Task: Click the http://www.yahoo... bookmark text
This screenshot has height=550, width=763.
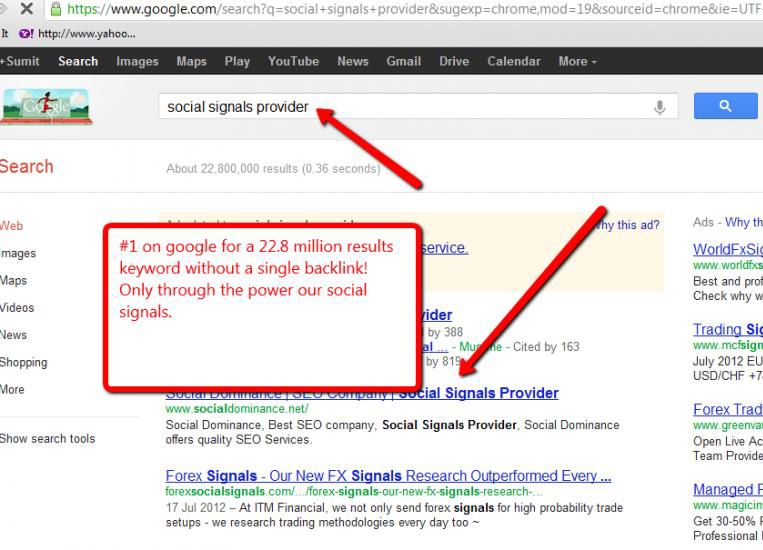Action: coord(87,34)
